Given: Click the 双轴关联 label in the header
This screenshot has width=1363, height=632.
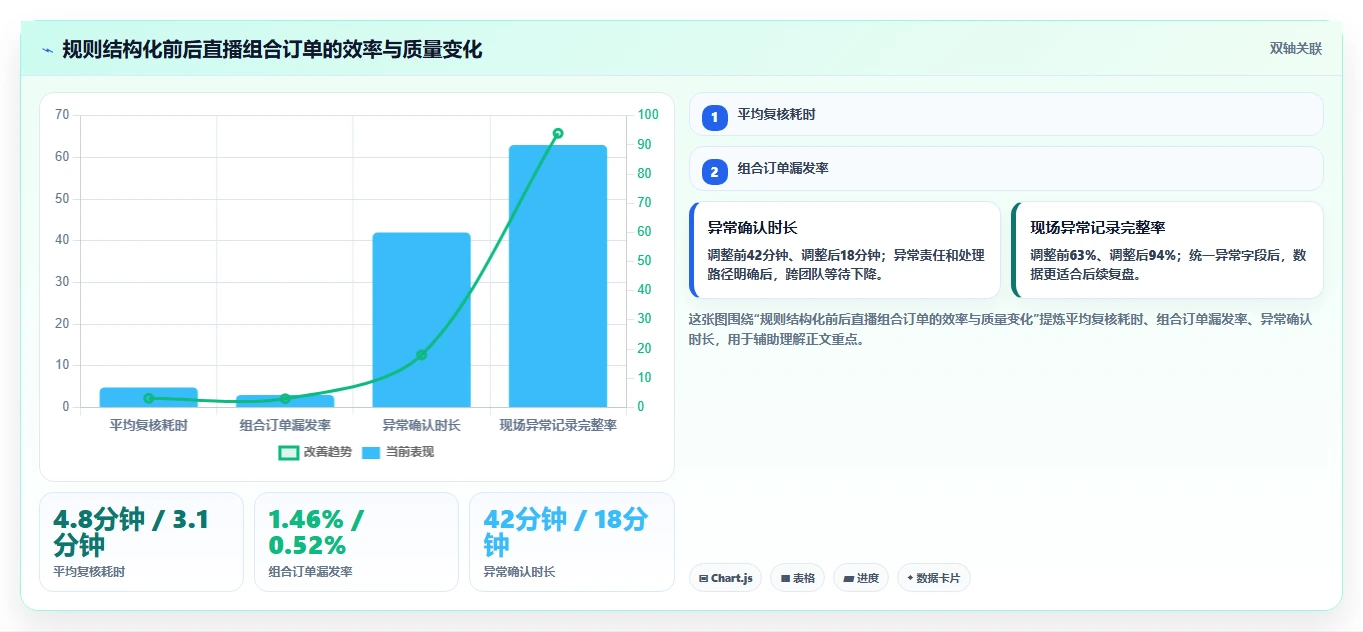Looking at the screenshot, I should 1296,49.
